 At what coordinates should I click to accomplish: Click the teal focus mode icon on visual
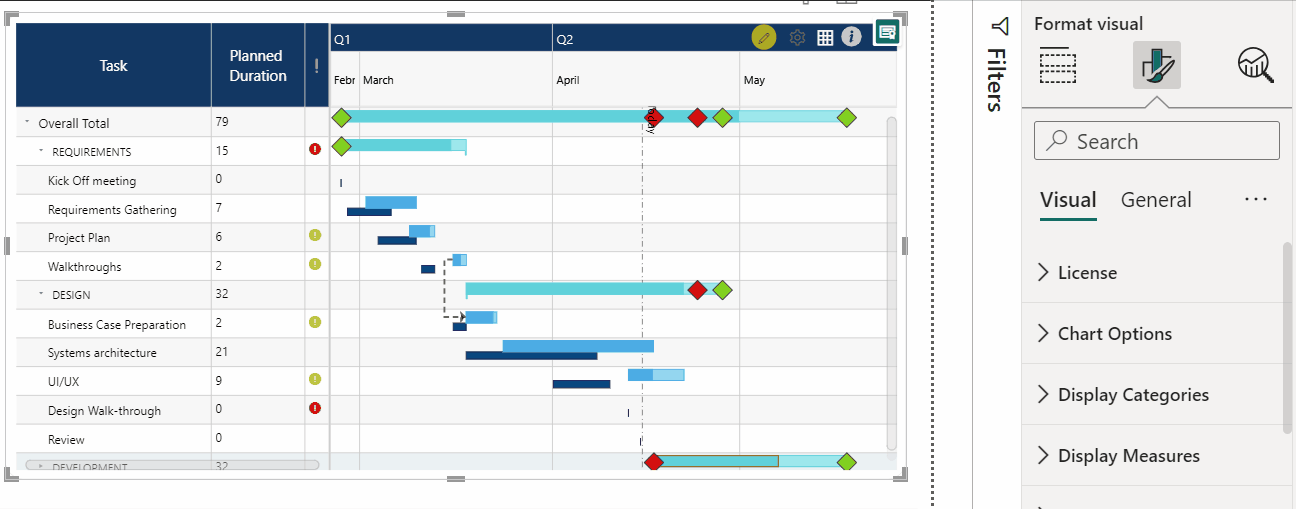(x=886, y=32)
